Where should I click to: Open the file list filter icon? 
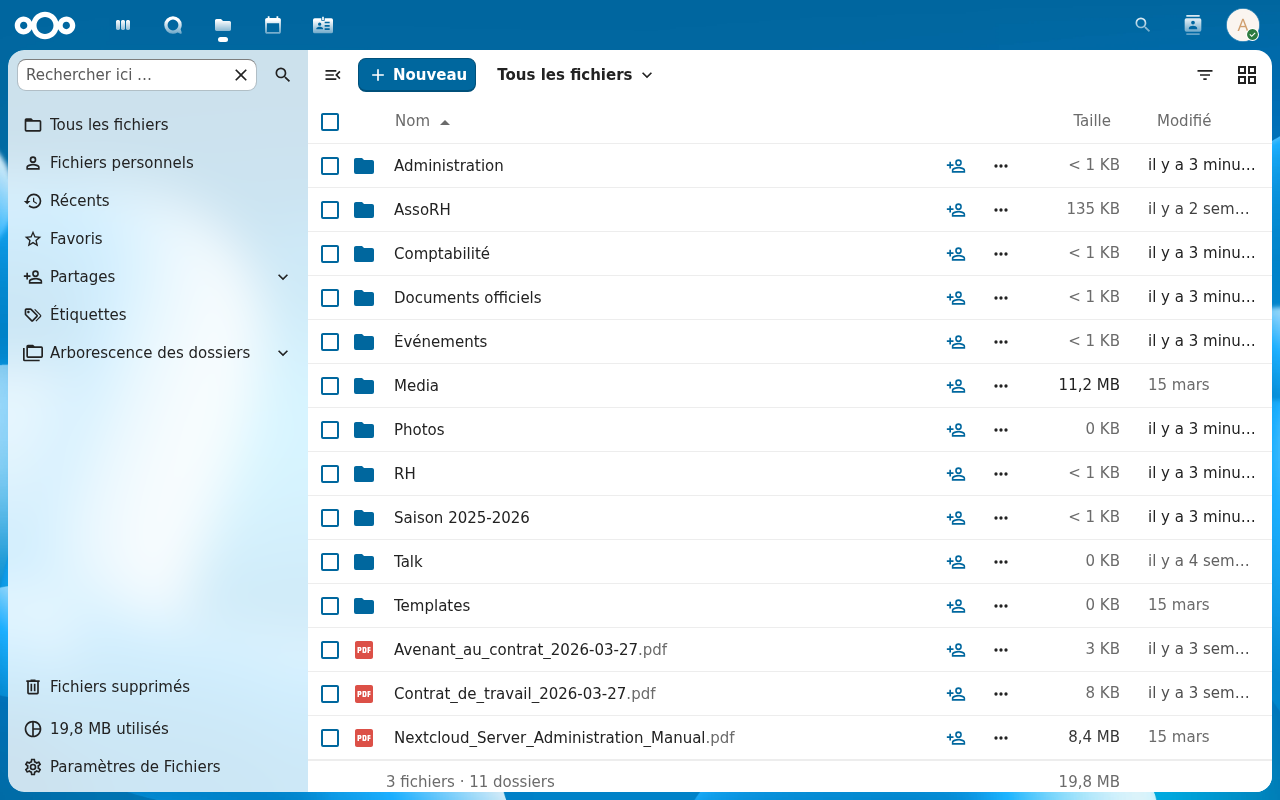coord(1205,75)
